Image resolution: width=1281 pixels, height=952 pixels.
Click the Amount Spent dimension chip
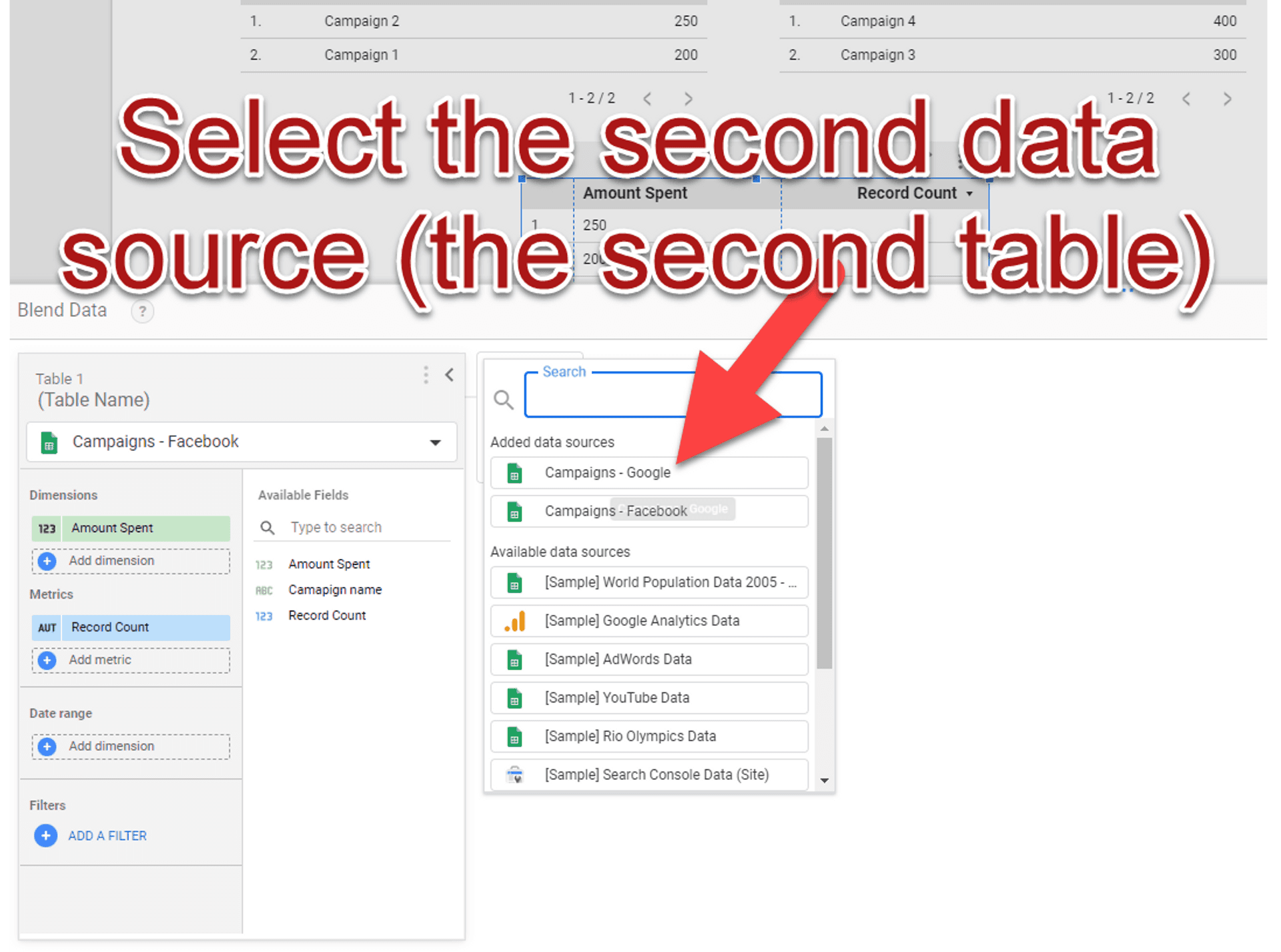click(x=131, y=528)
